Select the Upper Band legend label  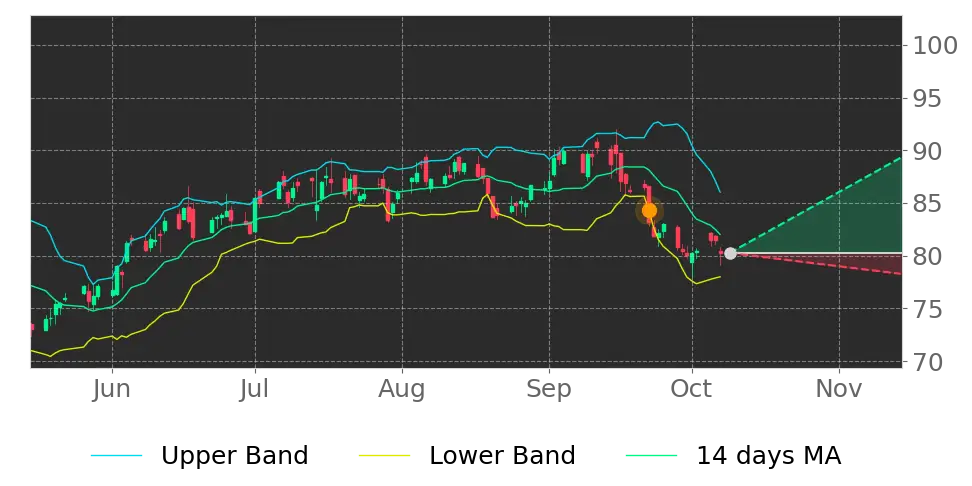pos(234,456)
